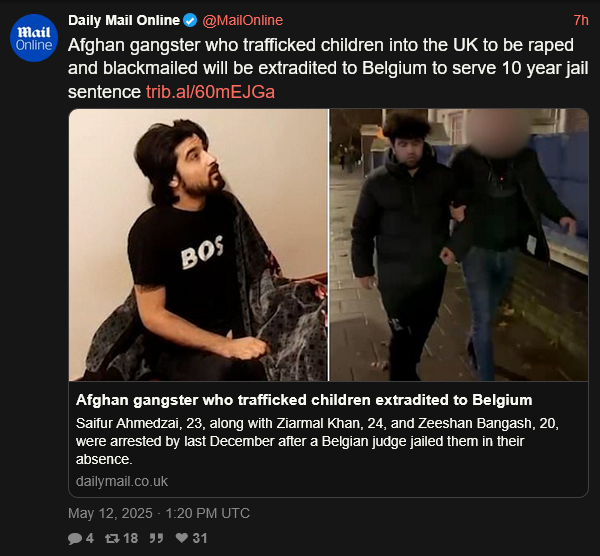Image resolution: width=600 pixels, height=556 pixels.
Task: Click the card description naming Saifur Ahmedzai
Action: click(317, 441)
